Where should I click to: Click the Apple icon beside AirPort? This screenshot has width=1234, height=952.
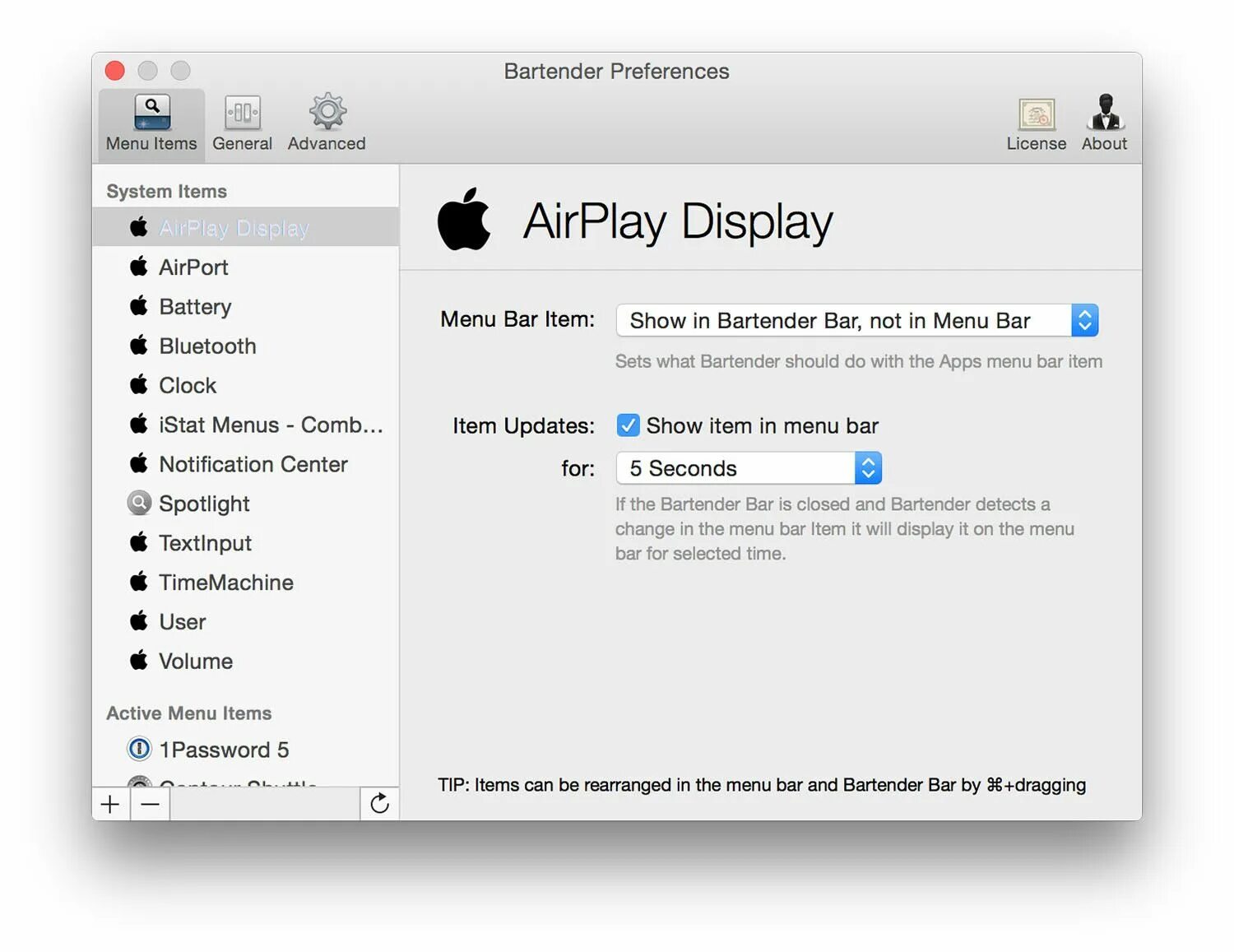point(139,266)
